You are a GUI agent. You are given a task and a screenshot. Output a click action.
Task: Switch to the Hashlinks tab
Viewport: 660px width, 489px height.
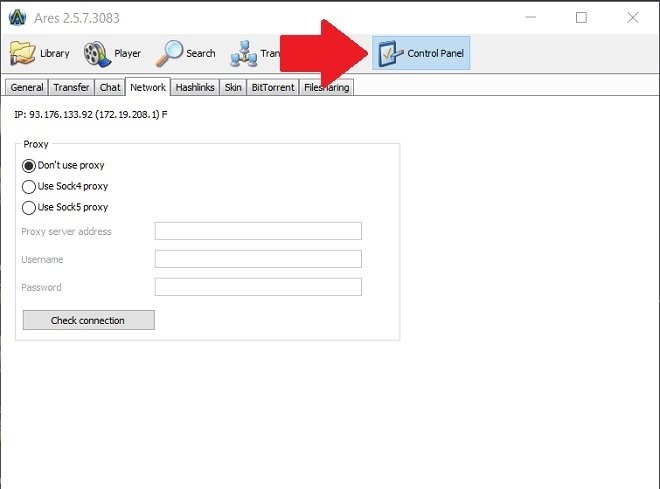[195, 88]
